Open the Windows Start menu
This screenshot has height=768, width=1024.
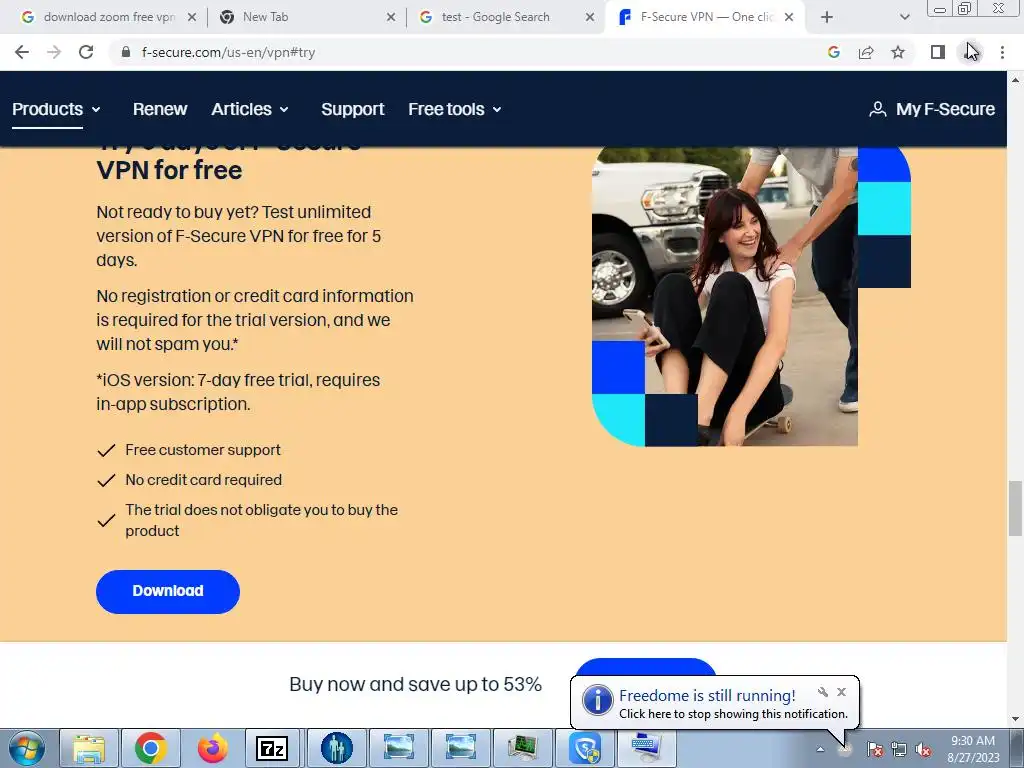coord(26,748)
